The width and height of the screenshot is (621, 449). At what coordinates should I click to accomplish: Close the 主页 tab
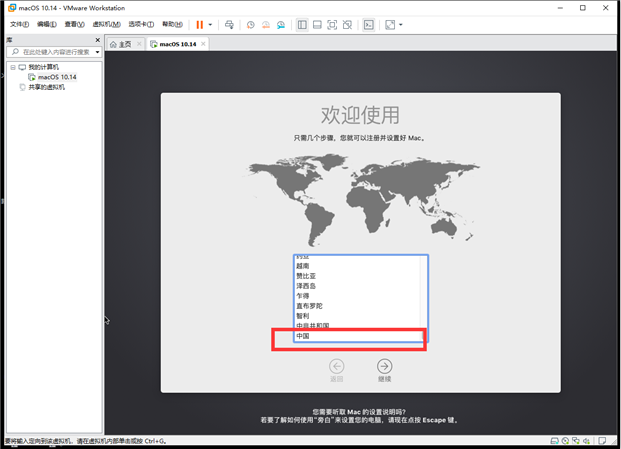point(139,44)
